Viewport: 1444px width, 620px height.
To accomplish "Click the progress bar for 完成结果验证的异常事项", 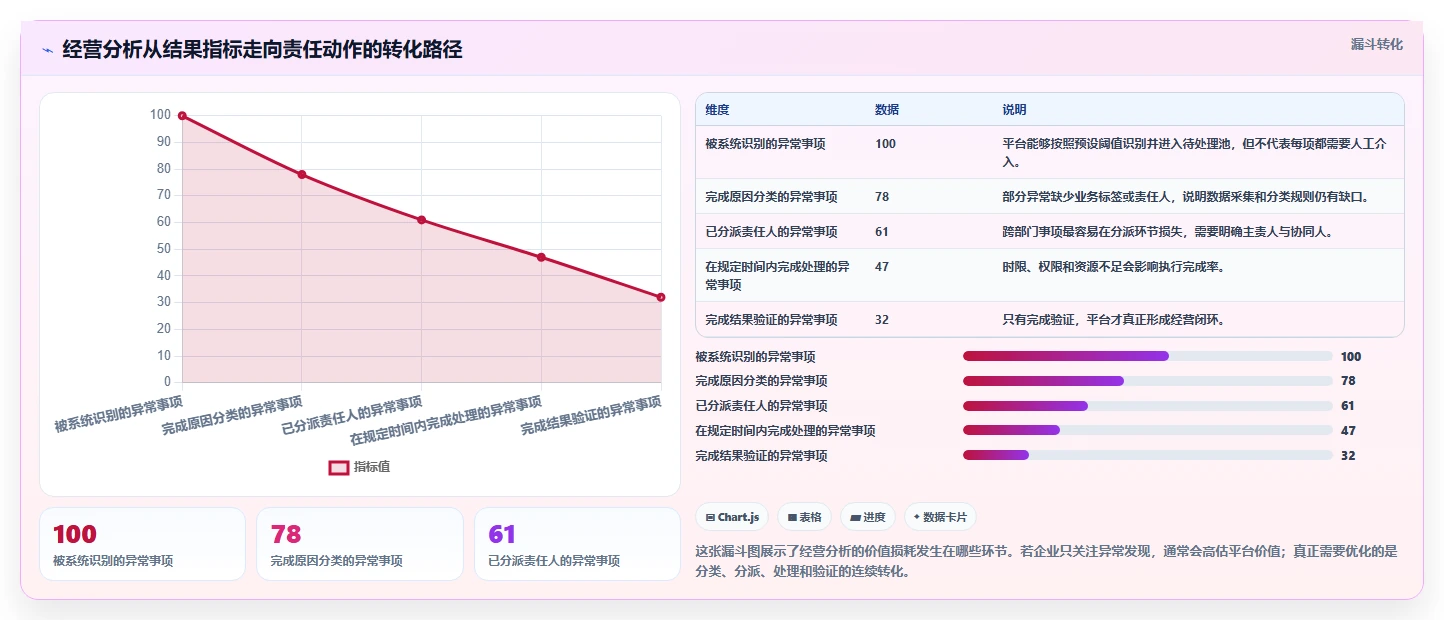I will 1147,456.
